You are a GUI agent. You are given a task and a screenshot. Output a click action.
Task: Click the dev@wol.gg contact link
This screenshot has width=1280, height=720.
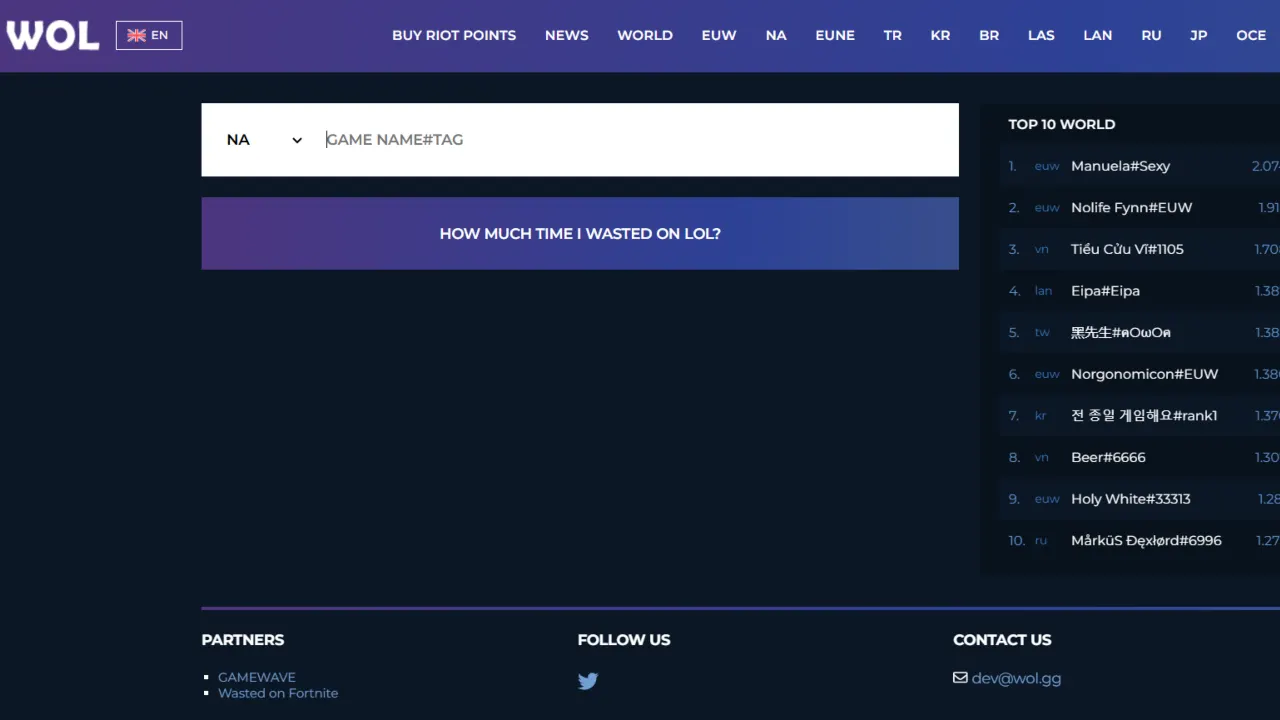1016,678
